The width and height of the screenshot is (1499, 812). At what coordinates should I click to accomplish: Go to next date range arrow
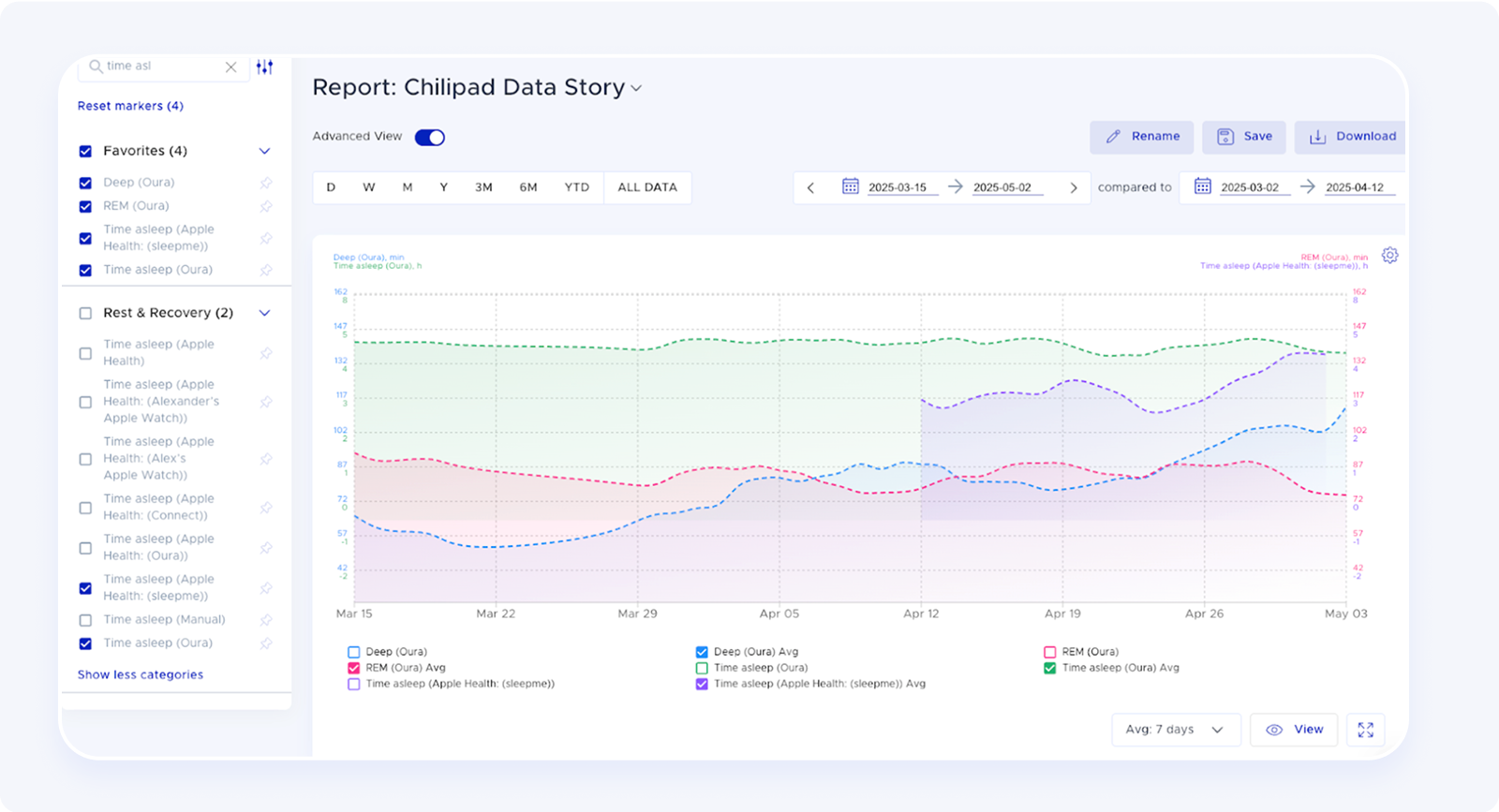pos(1074,187)
